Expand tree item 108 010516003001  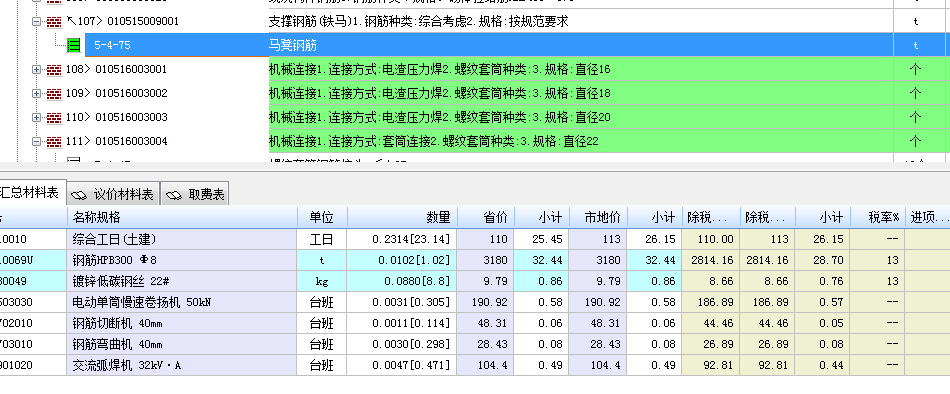[36, 70]
